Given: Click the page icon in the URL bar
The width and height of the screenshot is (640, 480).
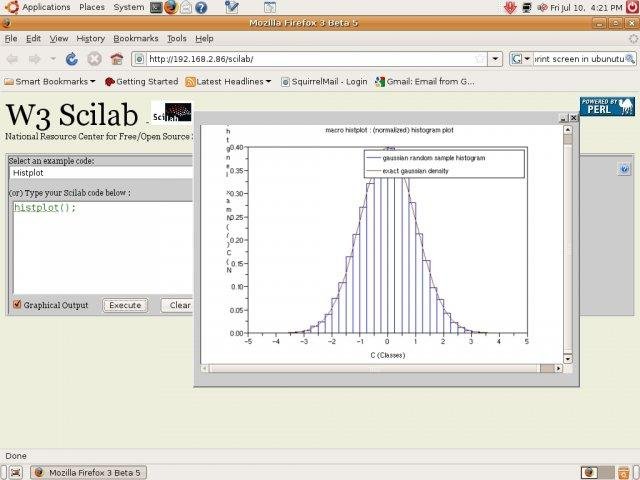Looking at the screenshot, I should point(140,59).
